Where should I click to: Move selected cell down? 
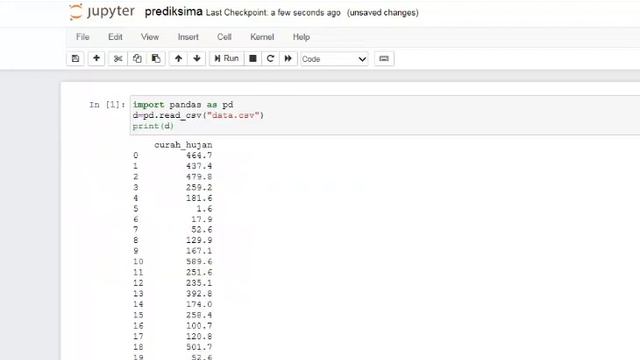[x=197, y=58]
